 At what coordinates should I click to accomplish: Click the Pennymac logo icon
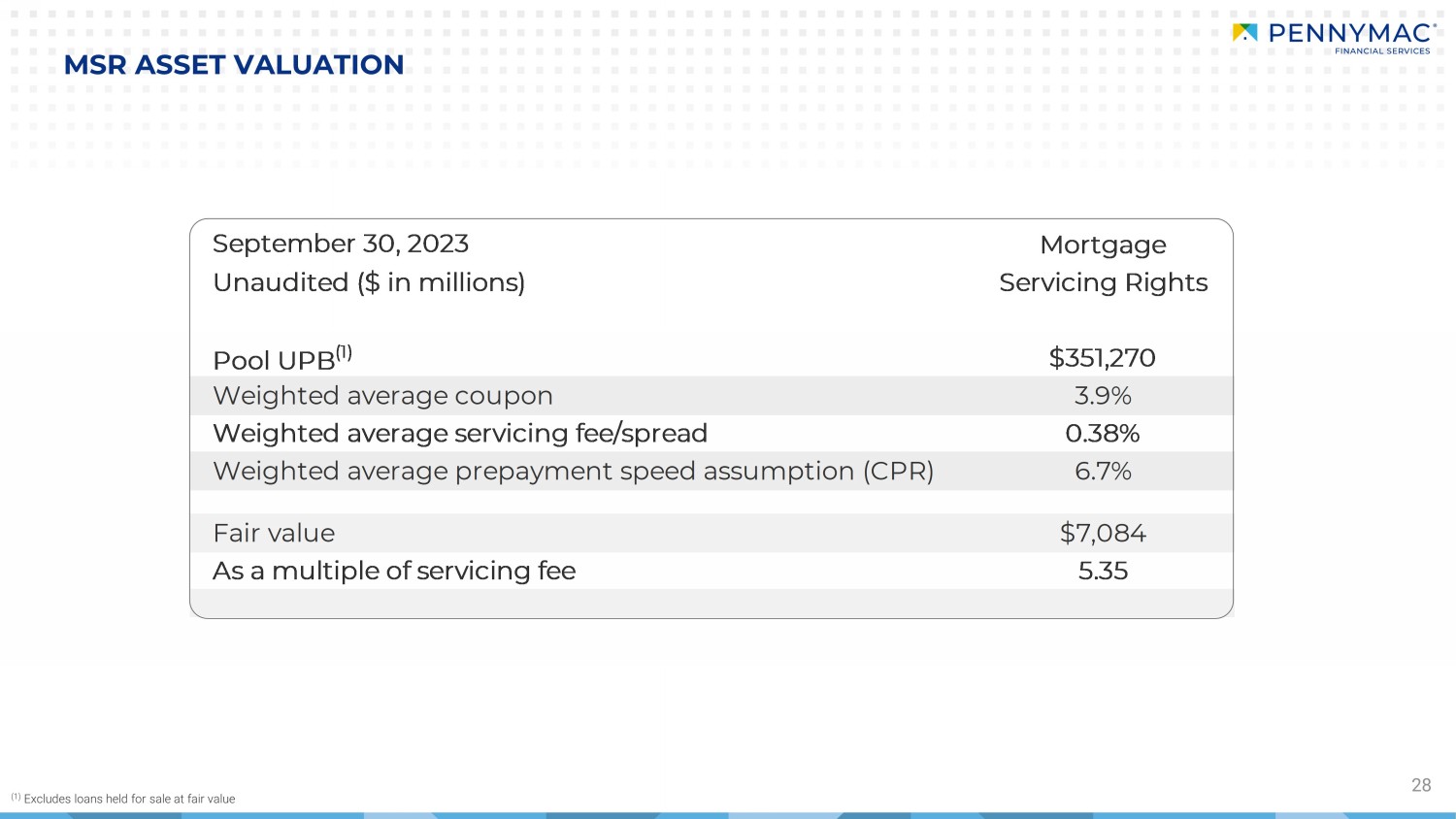tap(1244, 33)
